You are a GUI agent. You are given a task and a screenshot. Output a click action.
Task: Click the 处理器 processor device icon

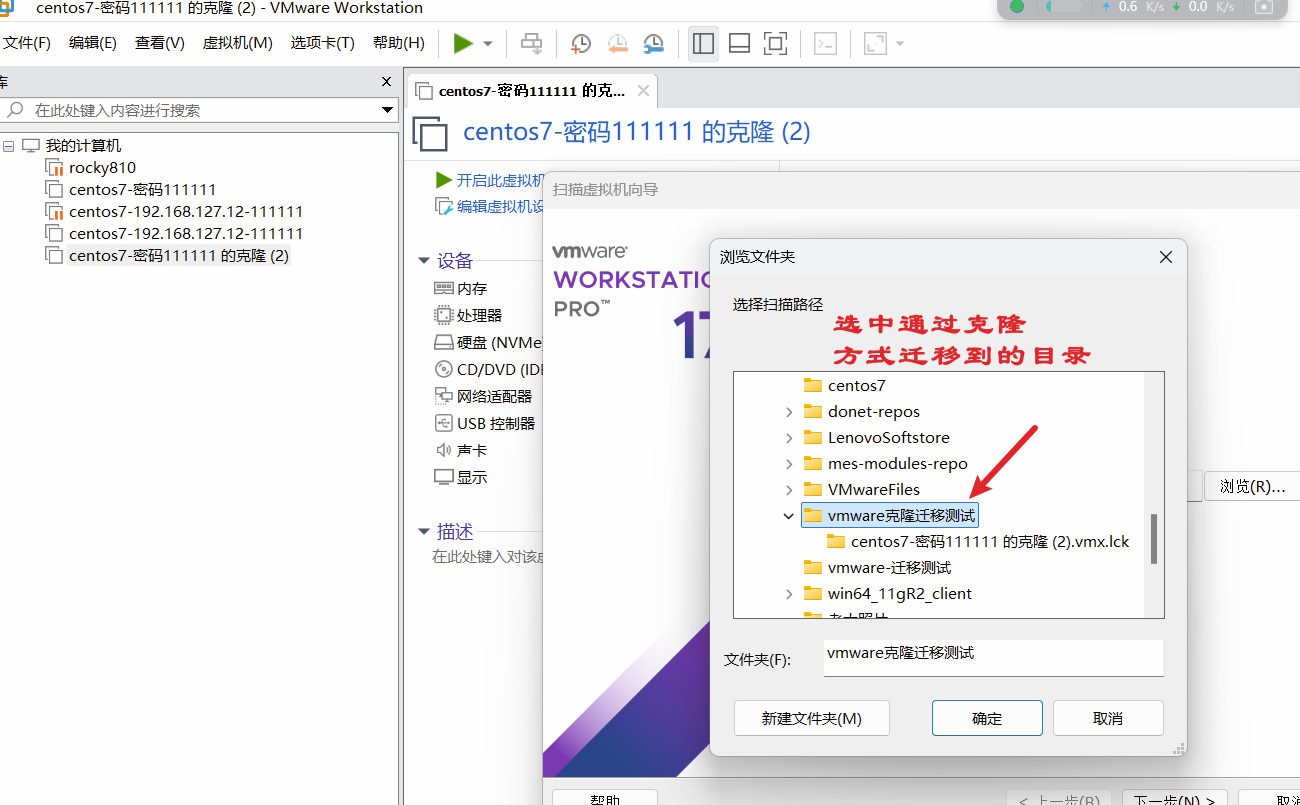444,315
